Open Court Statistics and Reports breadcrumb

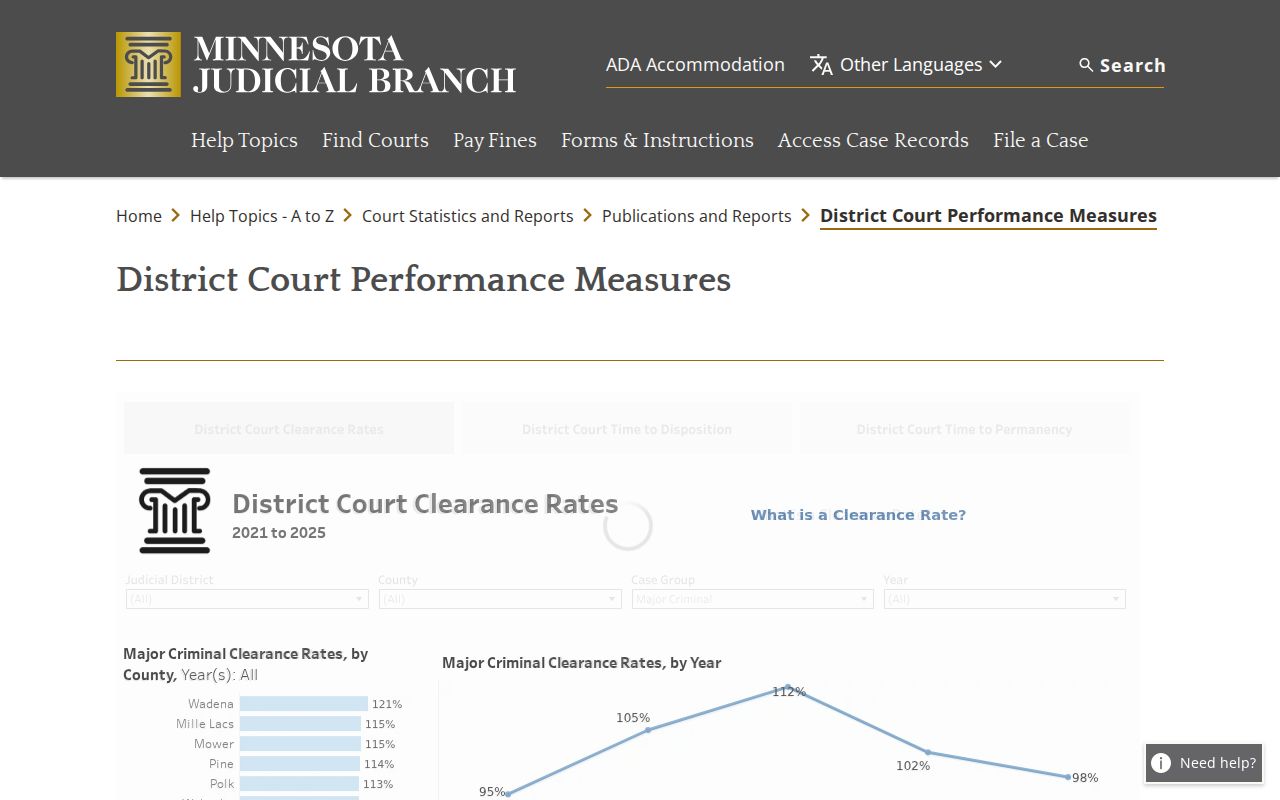click(x=468, y=216)
